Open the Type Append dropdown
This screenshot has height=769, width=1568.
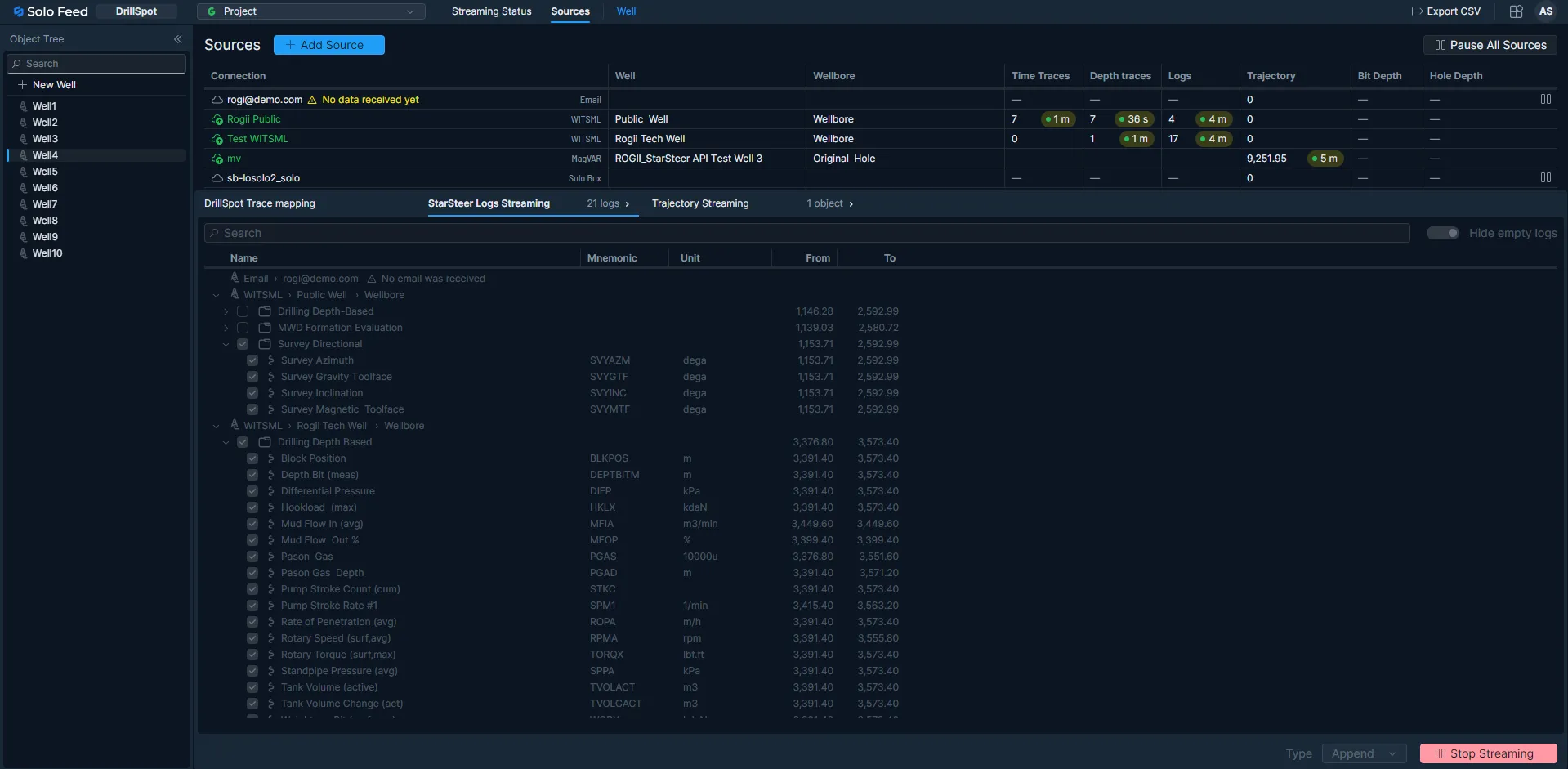(x=1363, y=753)
